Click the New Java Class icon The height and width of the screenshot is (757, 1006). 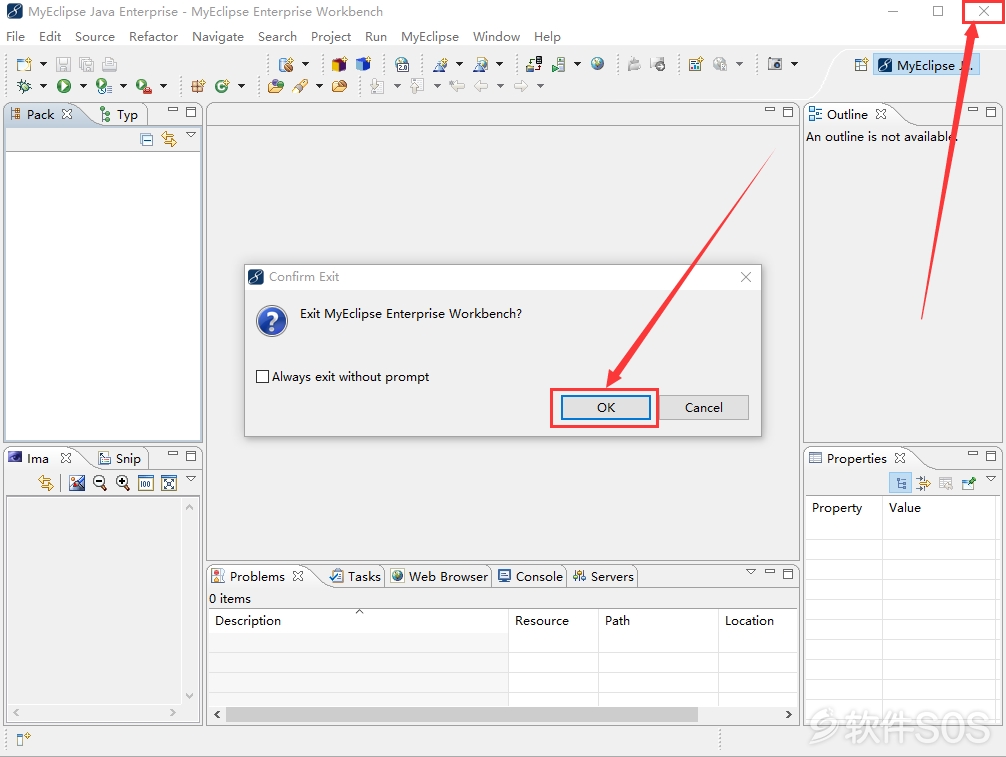(x=222, y=86)
